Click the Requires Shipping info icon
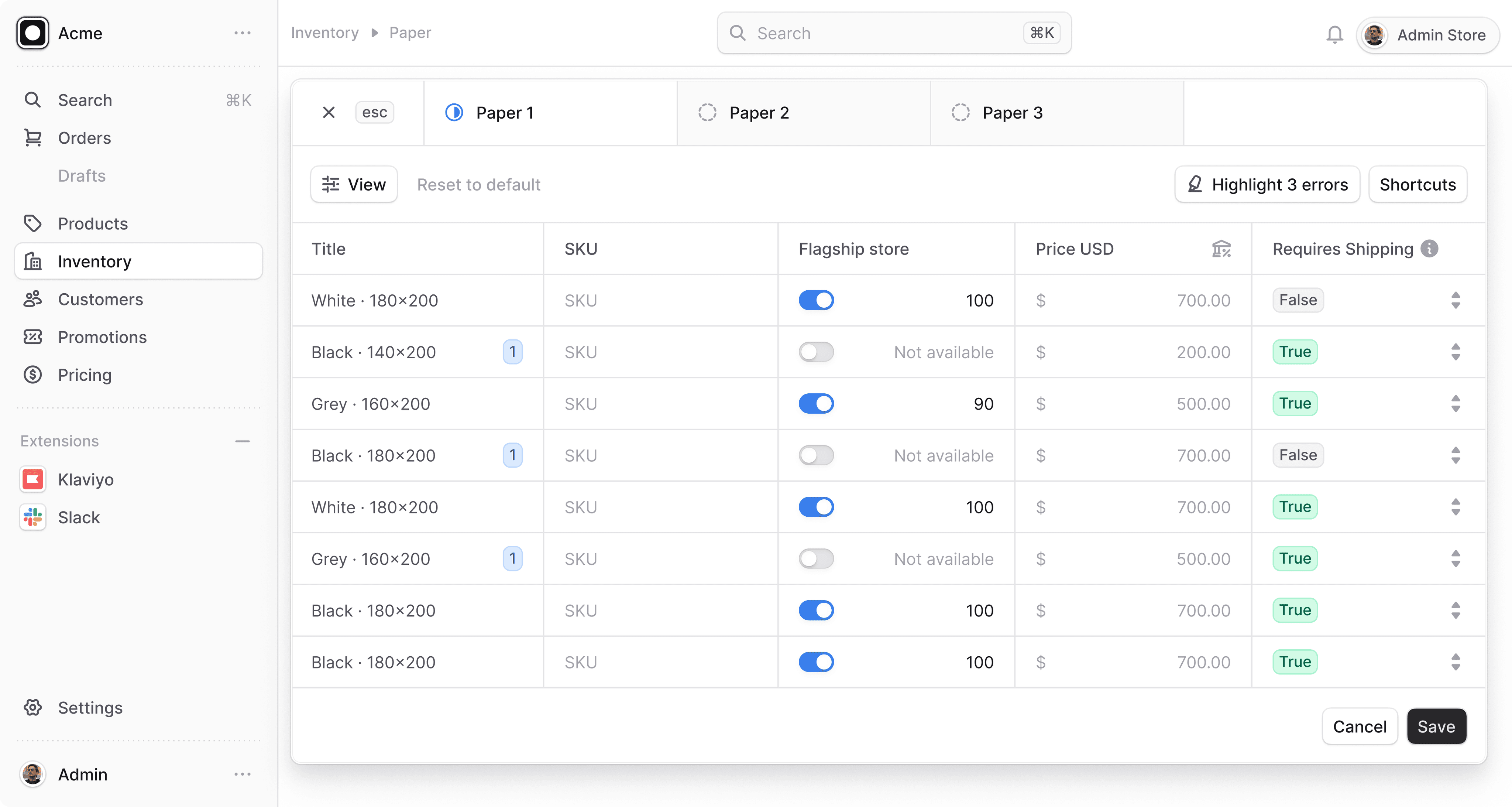Image resolution: width=1512 pixels, height=807 pixels. pyautogui.click(x=1429, y=249)
